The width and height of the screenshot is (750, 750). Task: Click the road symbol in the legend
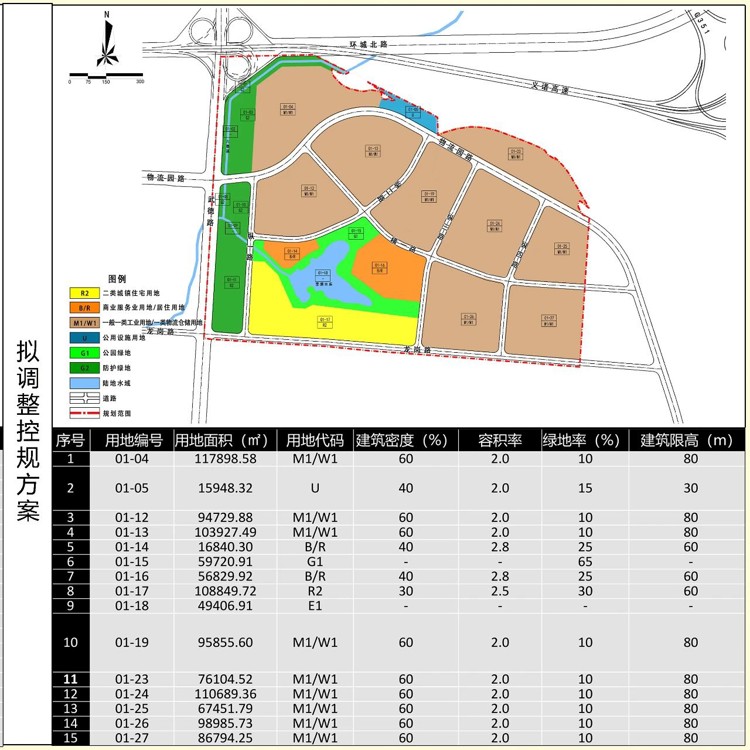[85, 398]
